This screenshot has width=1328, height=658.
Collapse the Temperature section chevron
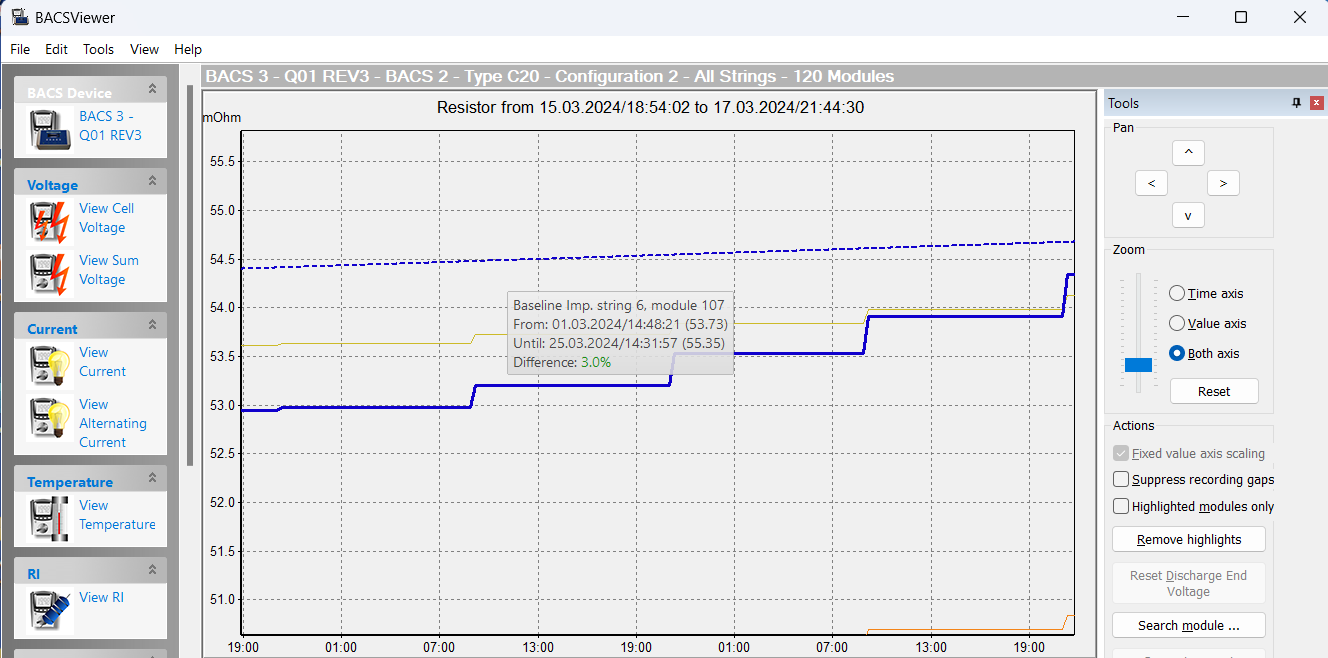click(152, 478)
